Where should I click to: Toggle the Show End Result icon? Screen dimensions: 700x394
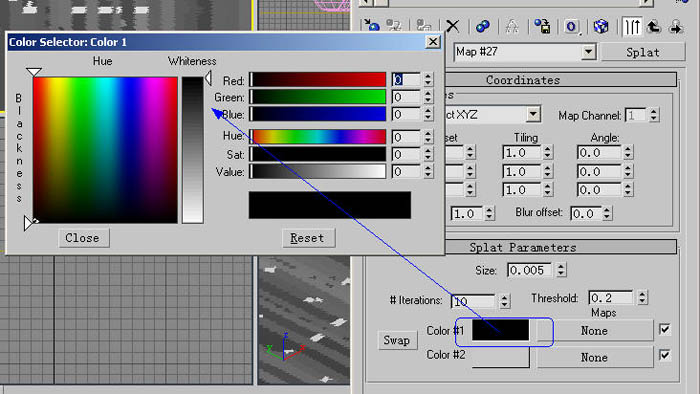pos(632,26)
